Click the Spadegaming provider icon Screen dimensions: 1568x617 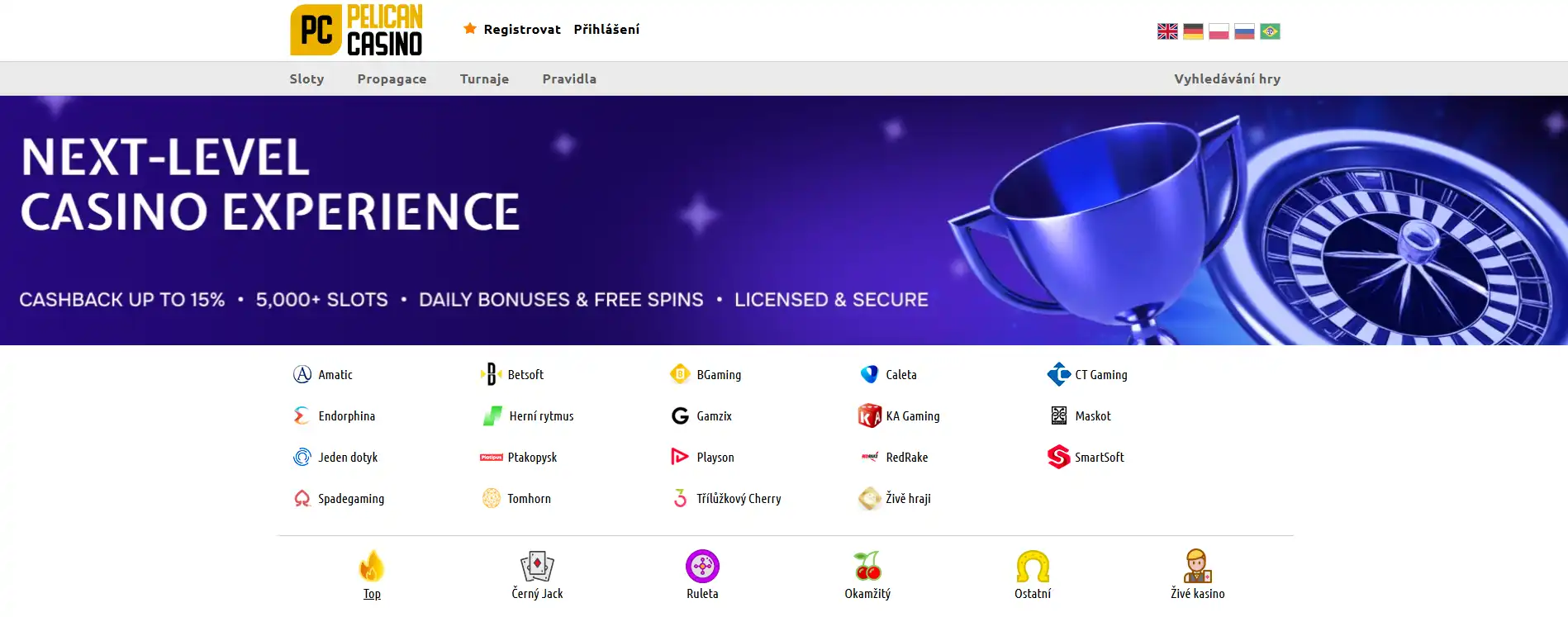302,498
